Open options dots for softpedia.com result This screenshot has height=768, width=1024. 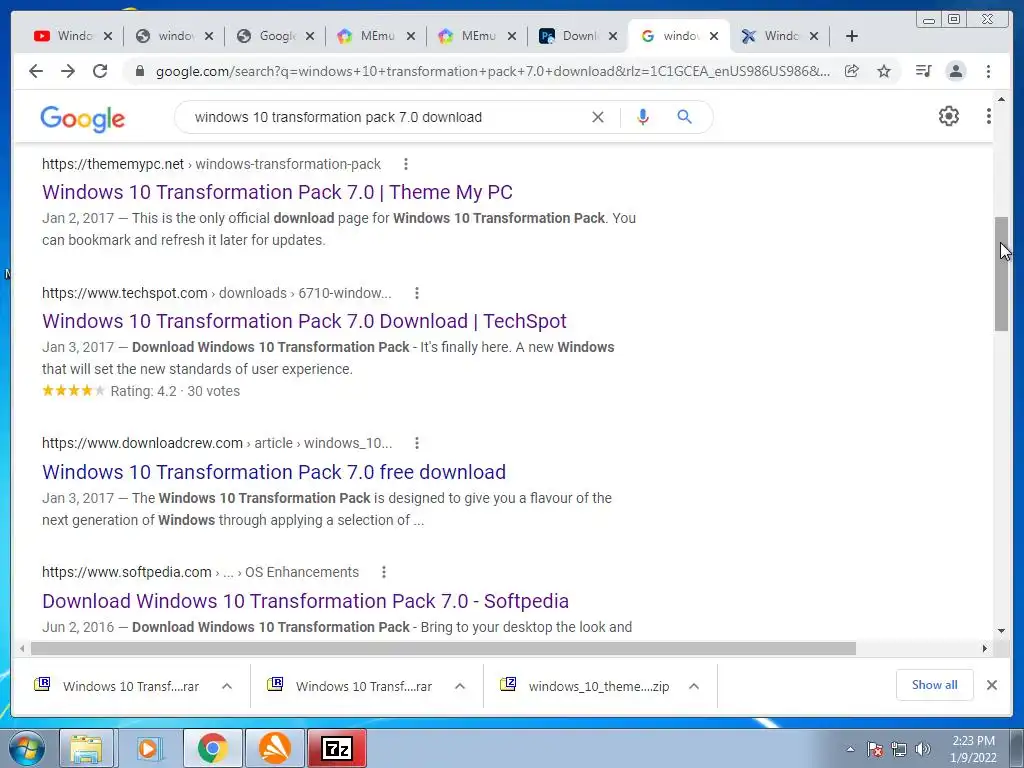pyautogui.click(x=384, y=572)
